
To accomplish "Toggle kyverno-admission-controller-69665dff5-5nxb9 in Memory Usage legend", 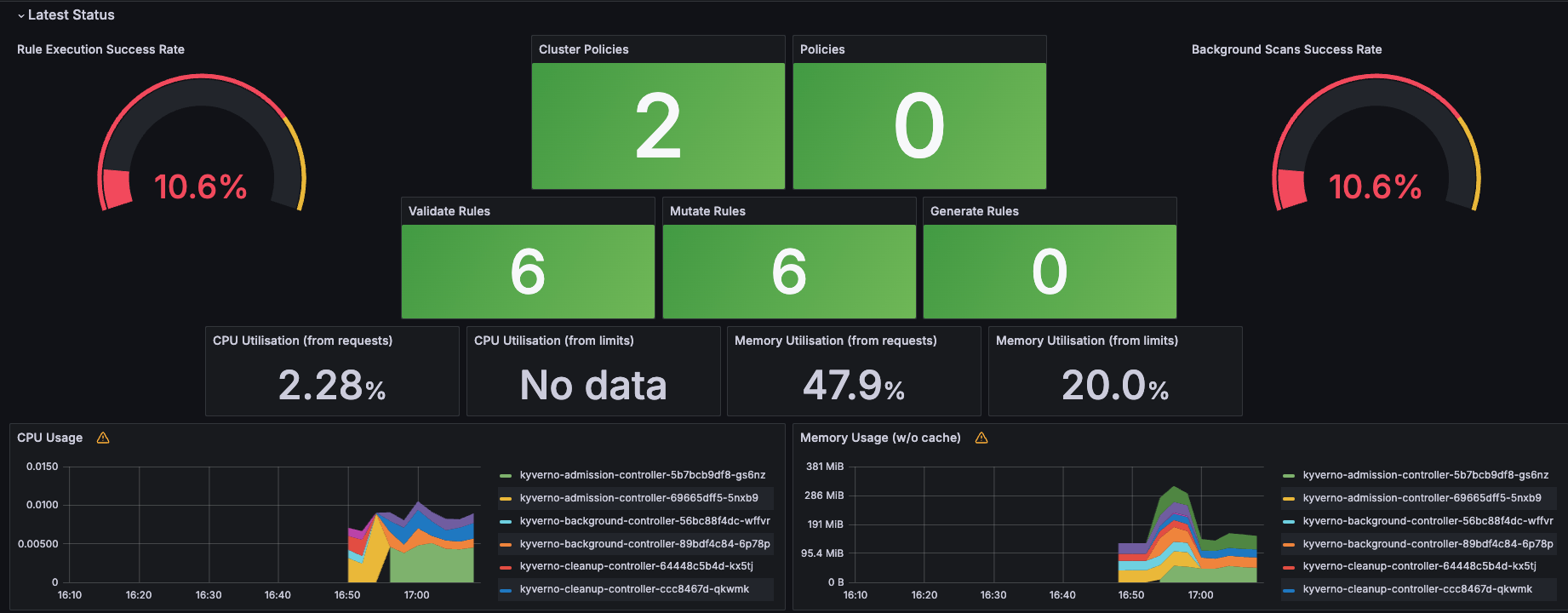I will click(x=1422, y=498).
